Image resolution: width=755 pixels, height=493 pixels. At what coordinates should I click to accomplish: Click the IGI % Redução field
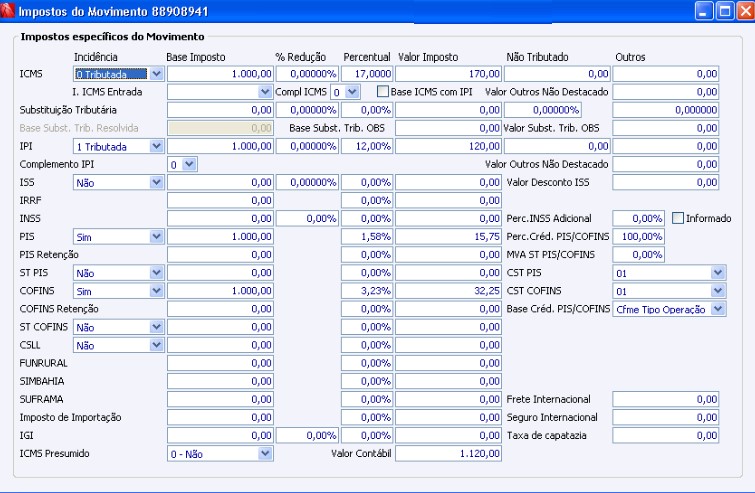click(x=307, y=435)
